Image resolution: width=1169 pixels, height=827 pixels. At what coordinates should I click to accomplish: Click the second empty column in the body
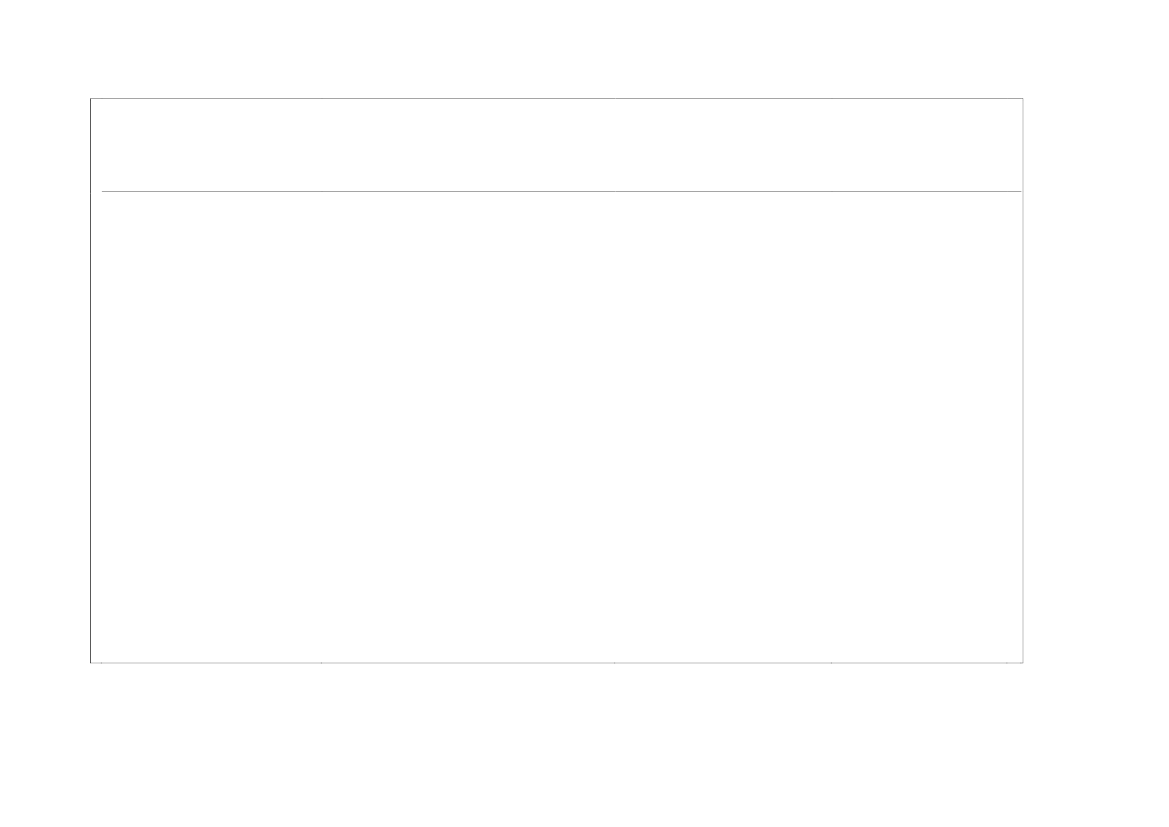point(468,427)
